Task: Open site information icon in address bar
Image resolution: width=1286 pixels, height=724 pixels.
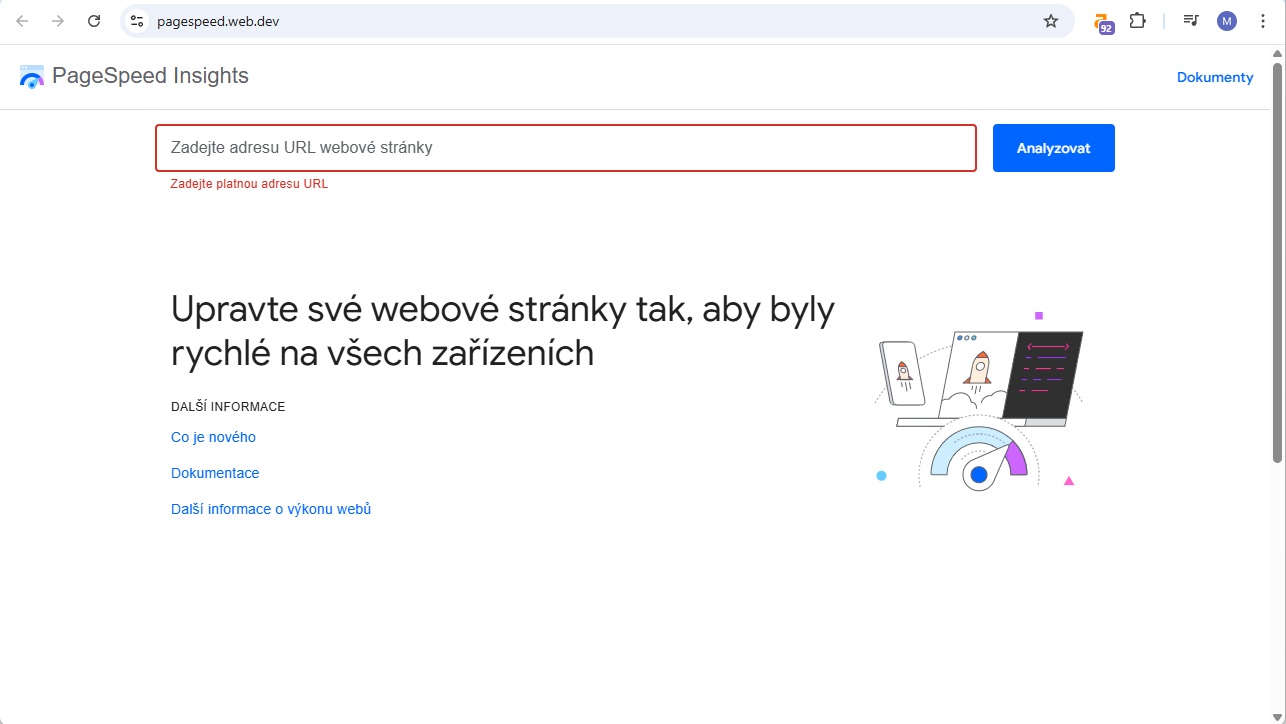Action: pos(138,21)
